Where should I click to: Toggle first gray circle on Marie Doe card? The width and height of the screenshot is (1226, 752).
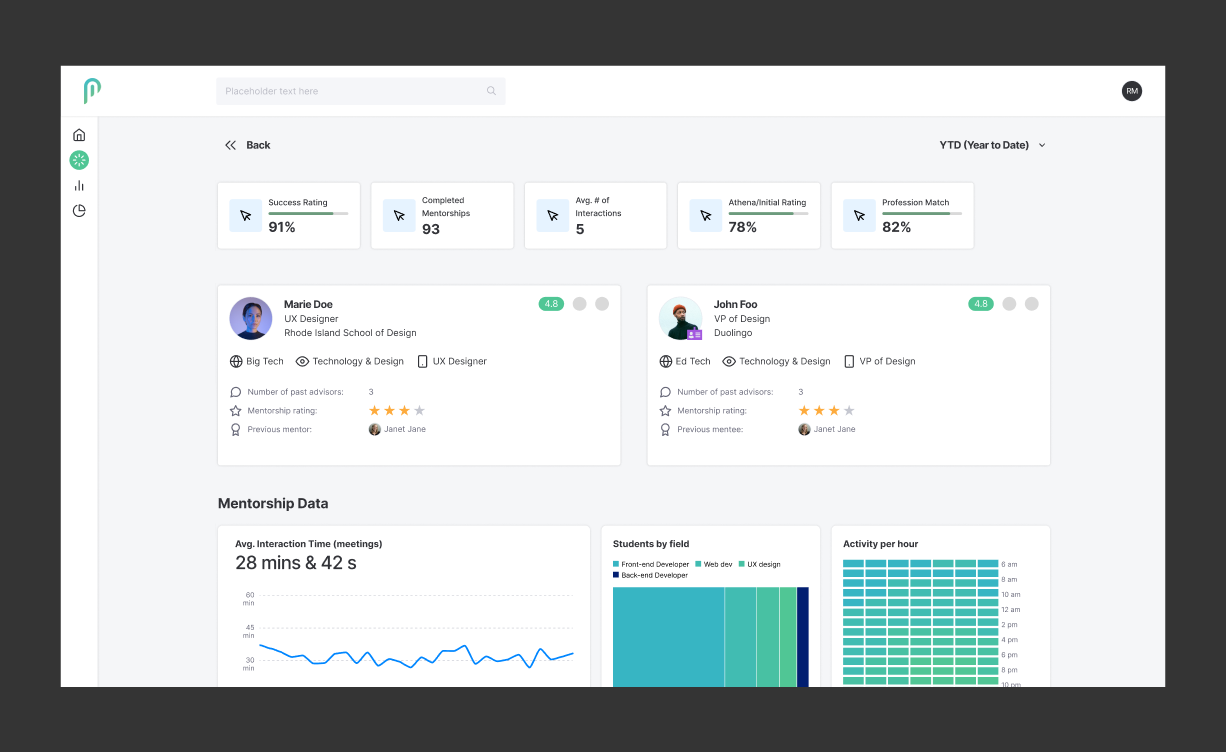[580, 304]
